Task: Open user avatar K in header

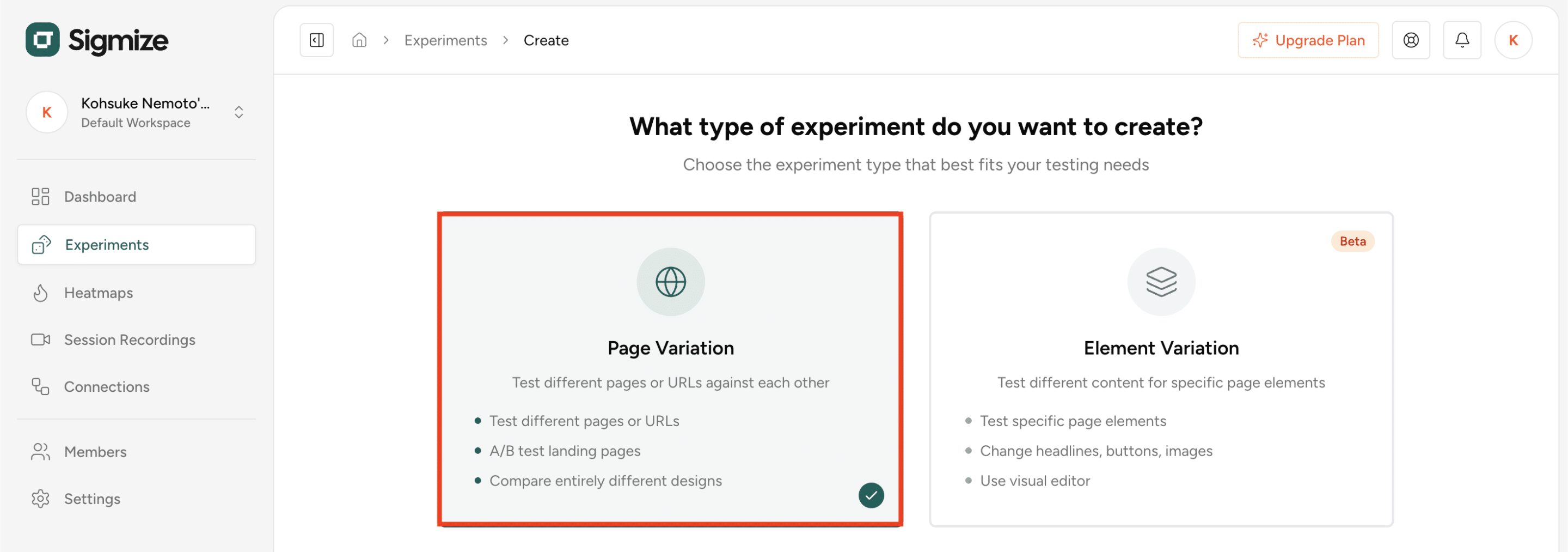Action: click(1512, 40)
